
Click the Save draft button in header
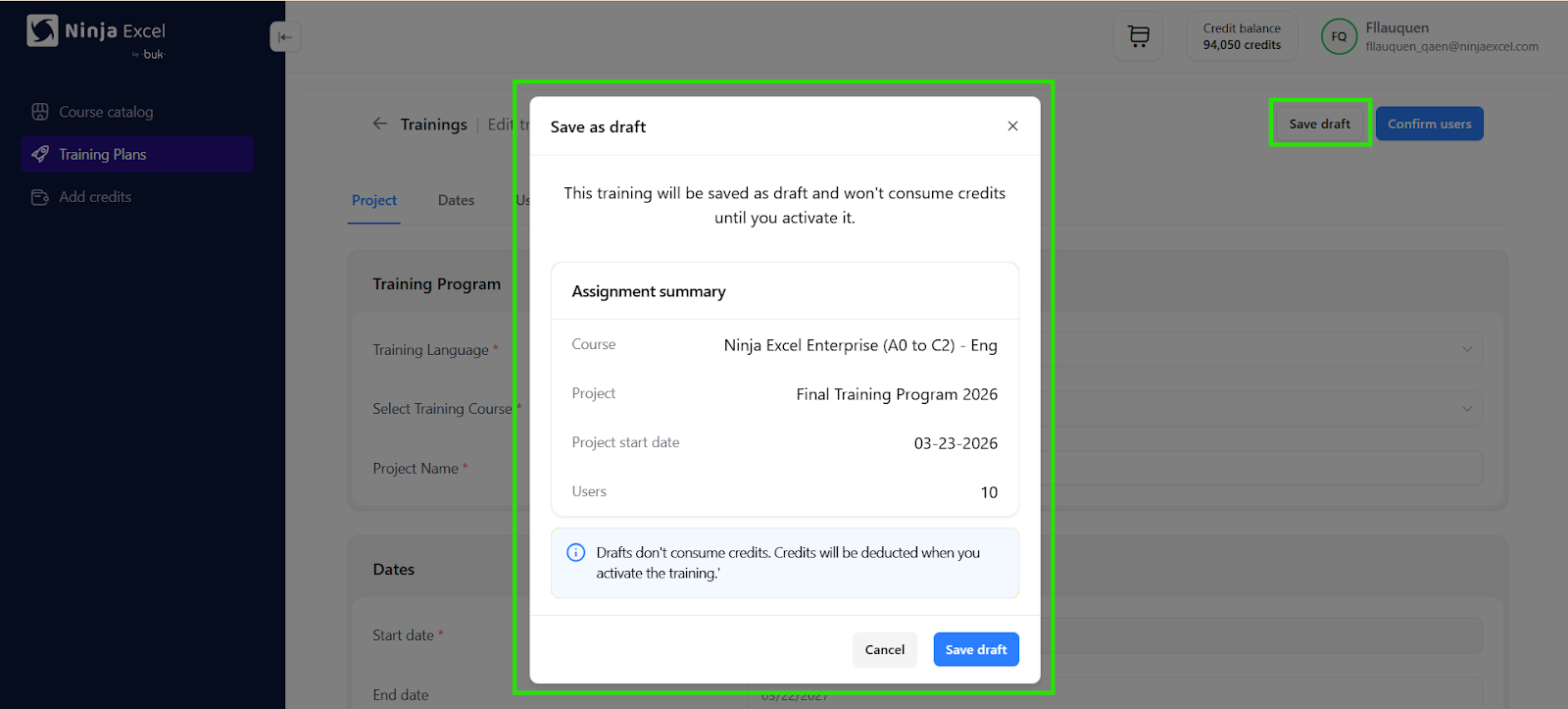click(1319, 124)
